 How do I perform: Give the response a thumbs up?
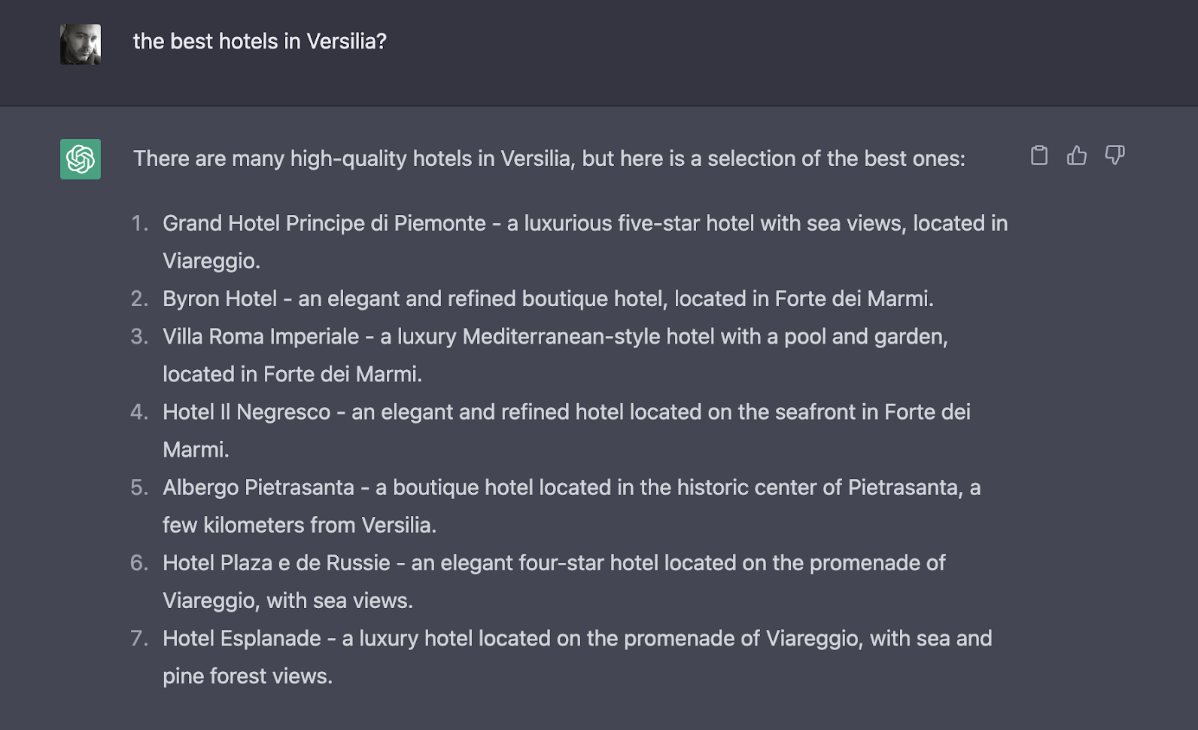pyautogui.click(x=1077, y=155)
